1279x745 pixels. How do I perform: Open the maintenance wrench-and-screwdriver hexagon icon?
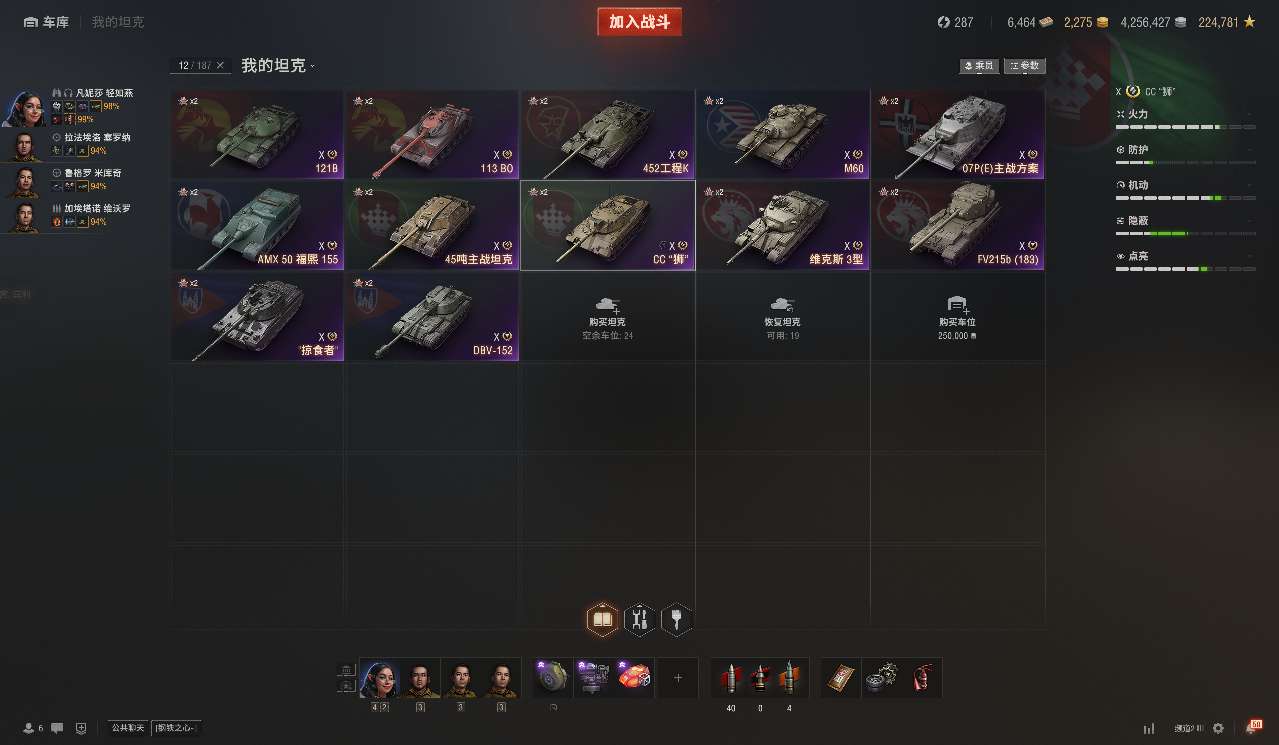pyautogui.click(x=640, y=620)
